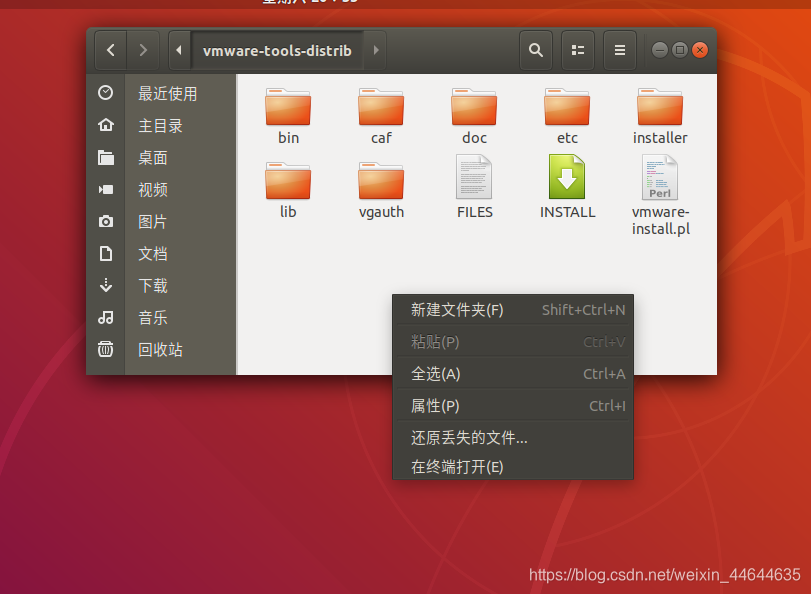Open the hamburger menu button

click(620, 50)
